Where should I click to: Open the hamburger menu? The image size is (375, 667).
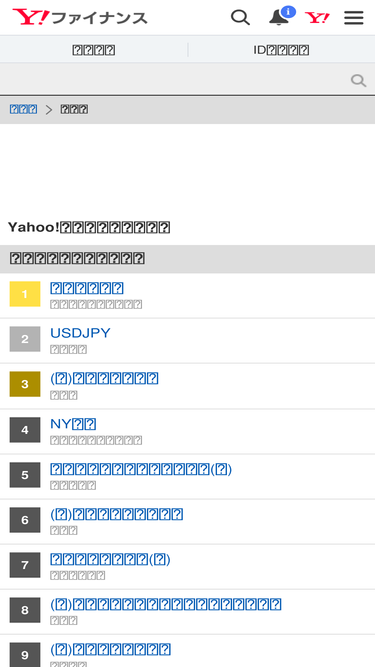click(354, 18)
